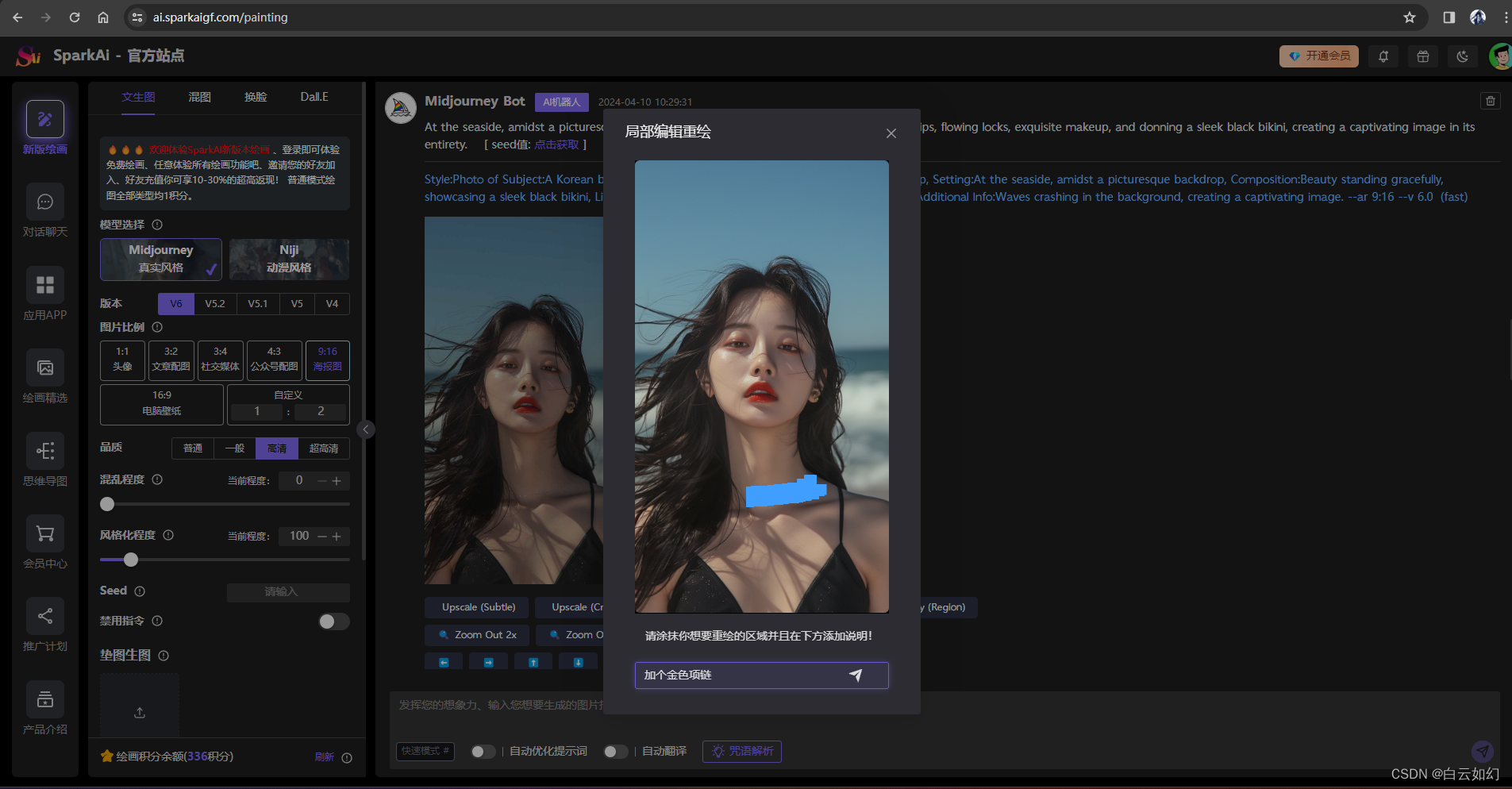Switch to the 混图 tab
This screenshot has width=1512, height=789.
point(199,97)
